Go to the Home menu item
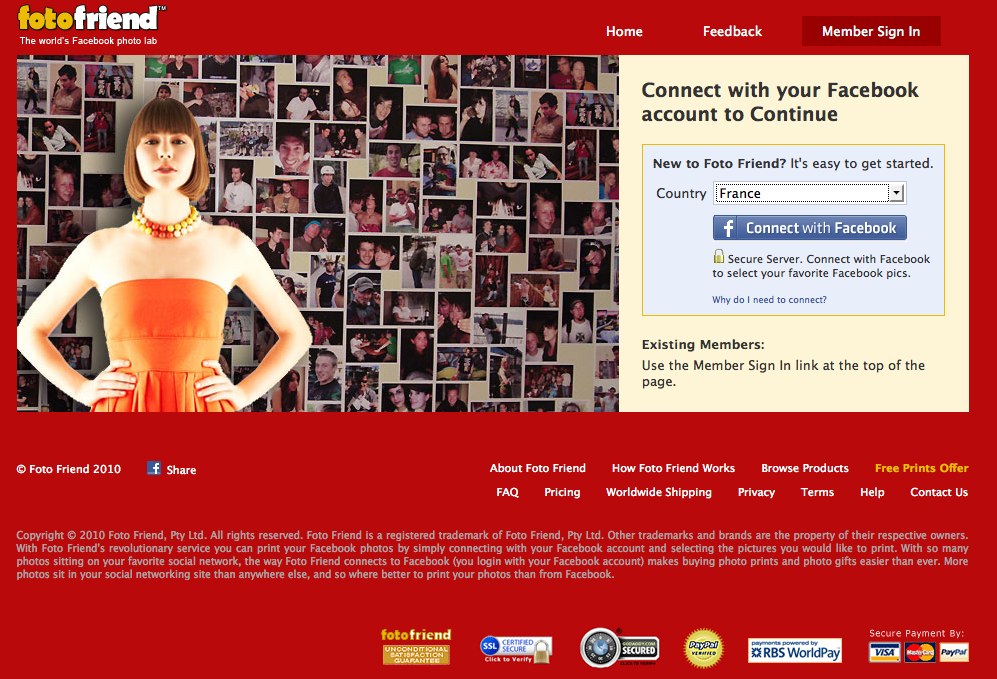Viewport: 997px width, 679px height. pyautogui.click(x=624, y=31)
